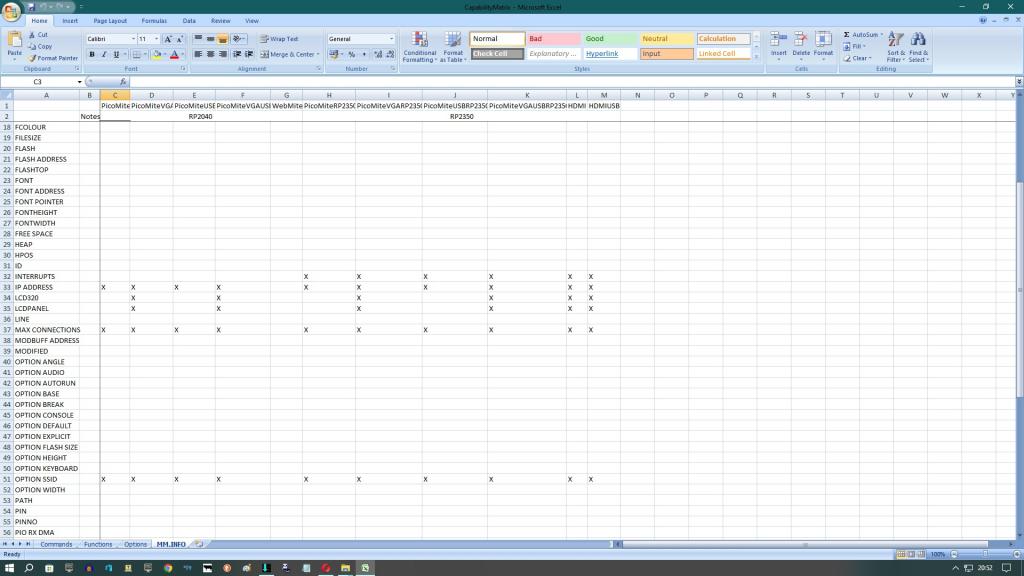The height and width of the screenshot is (576, 1024).
Task: Click the Insert Function fx icon
Action: (x=123, y=82)
